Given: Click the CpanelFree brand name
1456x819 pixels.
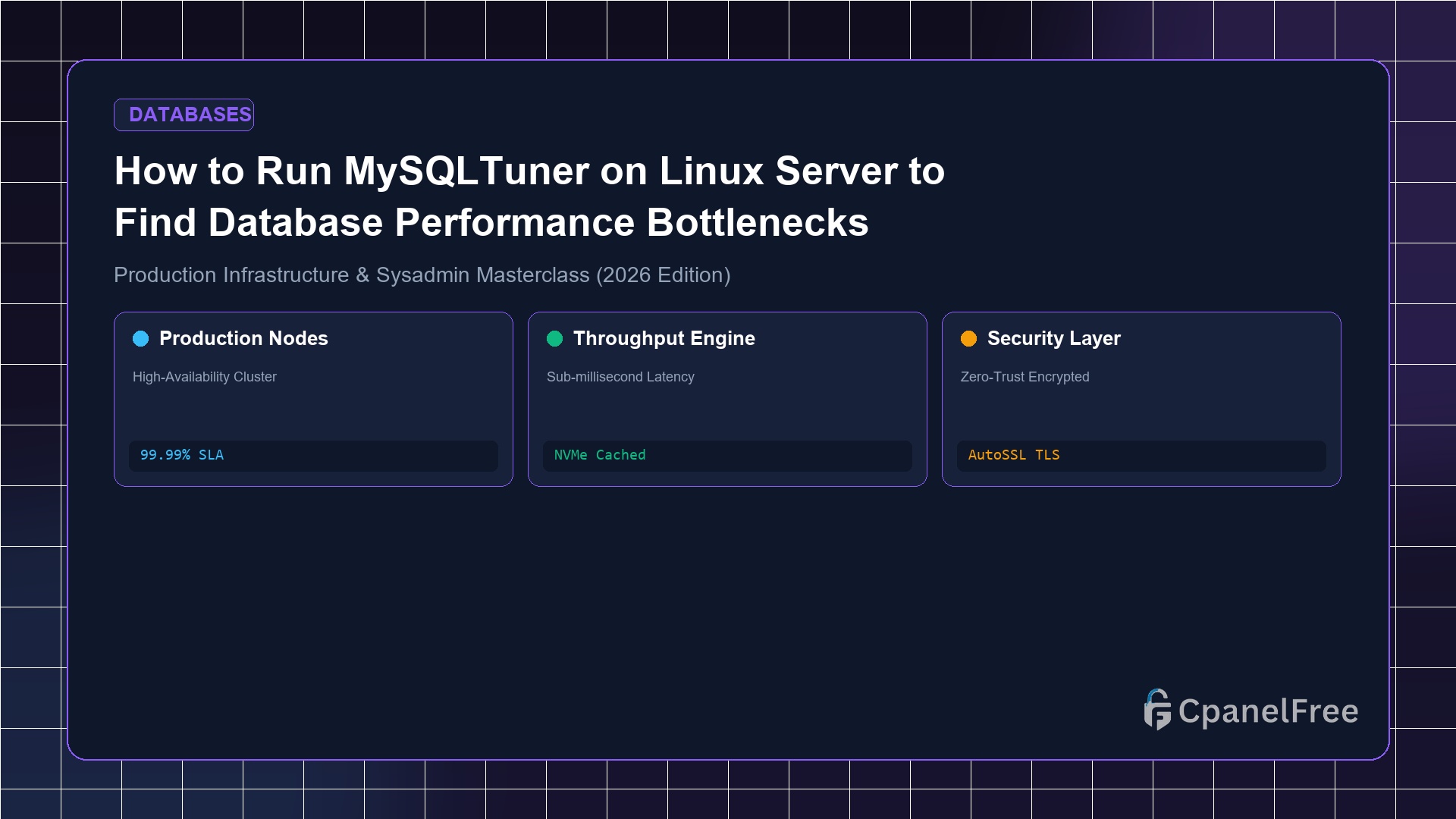Looking at the screenshot, I should pyautogui.click(x=1269, y=711).
